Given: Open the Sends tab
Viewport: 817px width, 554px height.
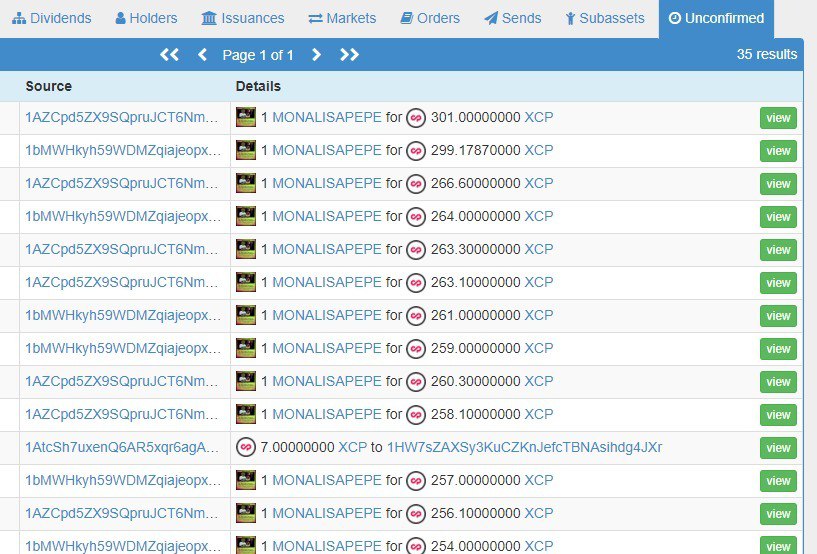Looking at the screenshot, I should click(513, 18).
